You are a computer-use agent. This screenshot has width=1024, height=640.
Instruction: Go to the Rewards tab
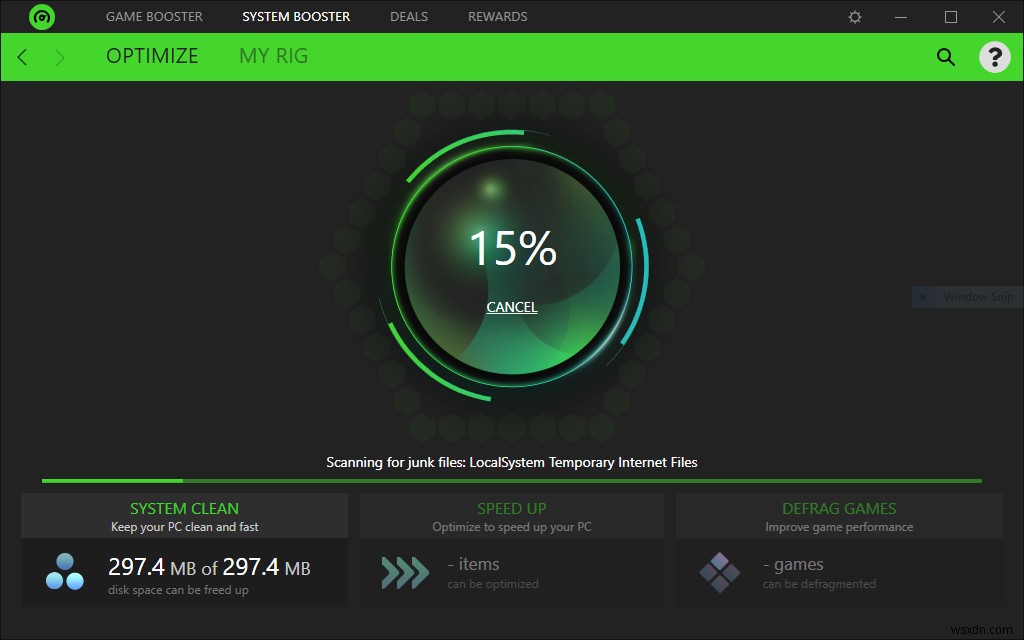point(497,16)
